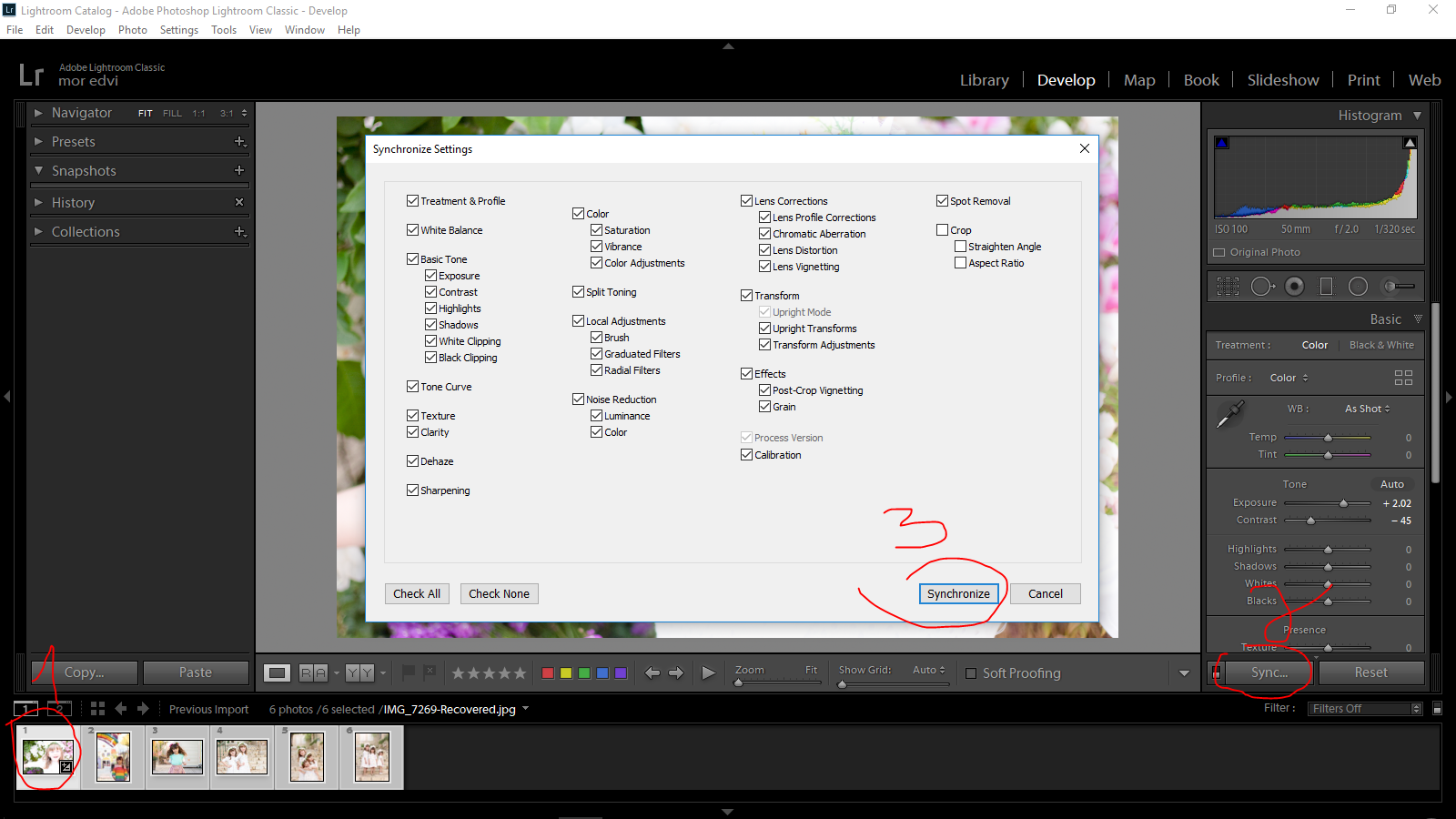Enable the Crop checkbox

pyautogui.click(x=943, y=230)
